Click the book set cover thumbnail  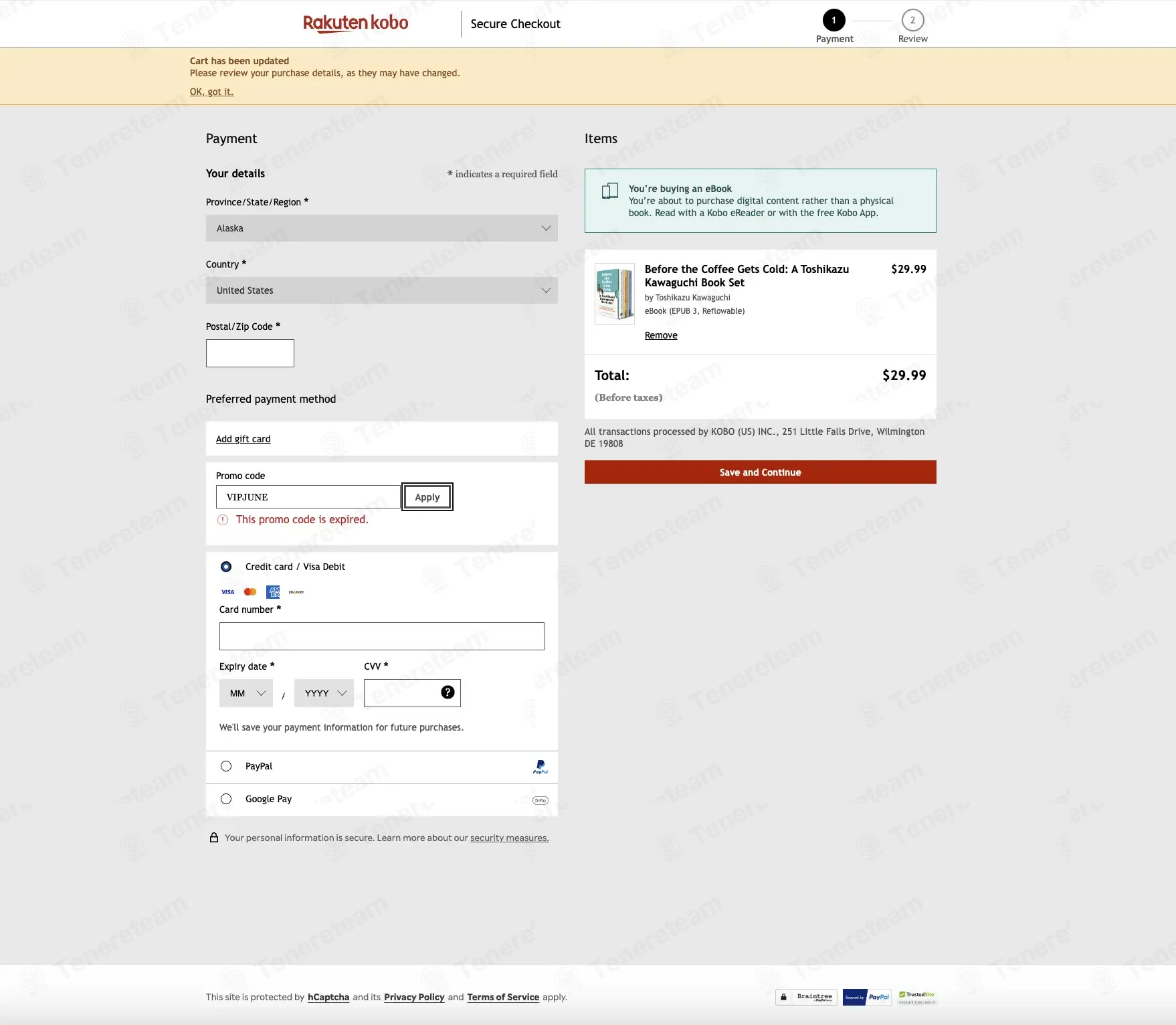pos(615,294)
